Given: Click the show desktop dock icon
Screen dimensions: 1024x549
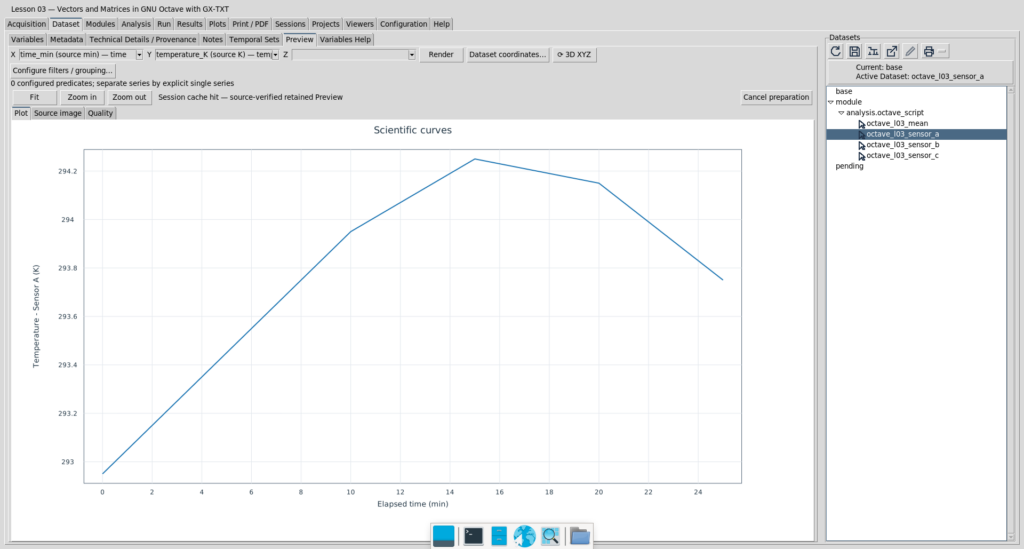Looking at the screenshot, I should coord(443,536).
